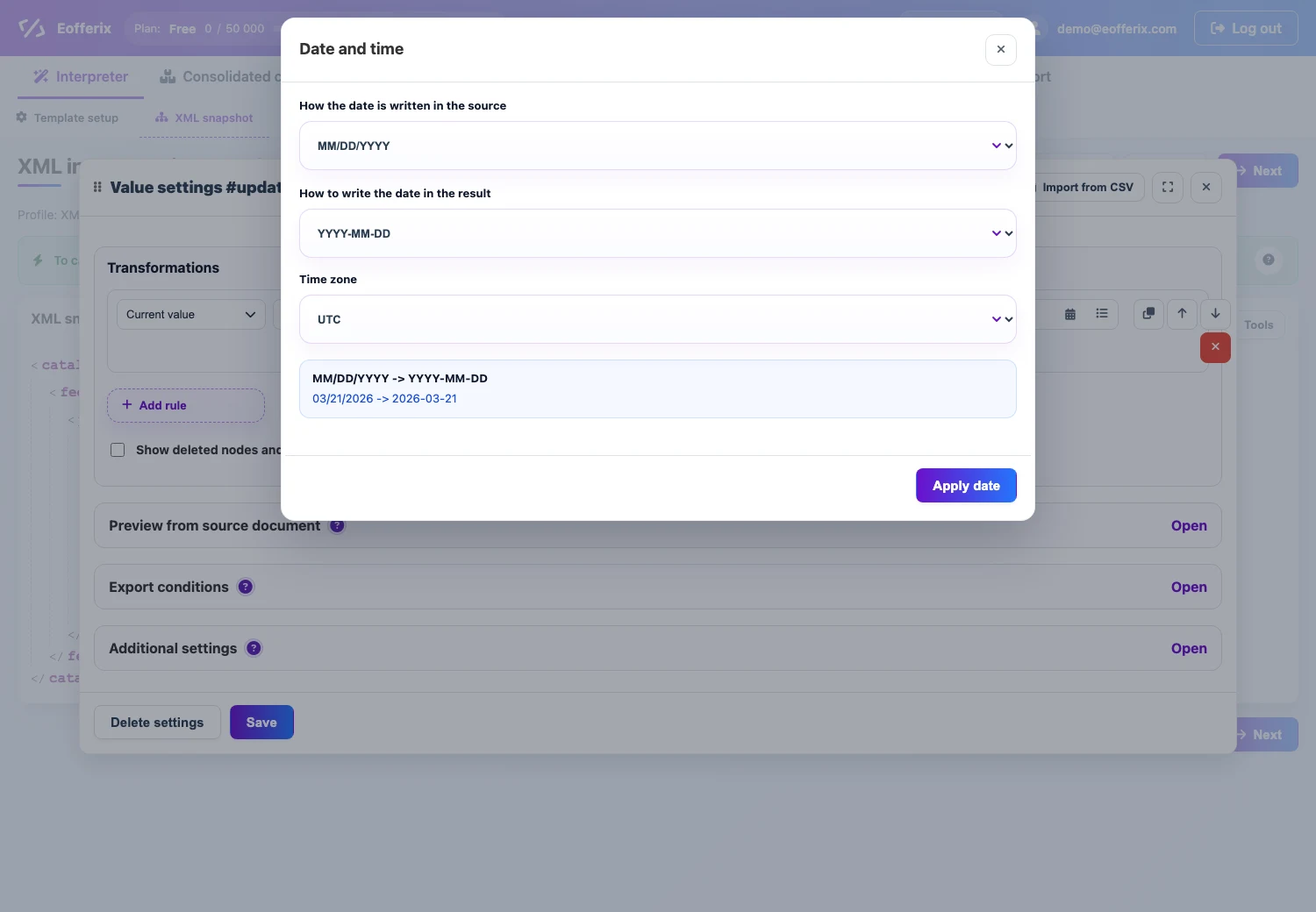Open the UTC time zone dropdown
This screenshot has width=1316, height=912.
click(x=657, y=319)
